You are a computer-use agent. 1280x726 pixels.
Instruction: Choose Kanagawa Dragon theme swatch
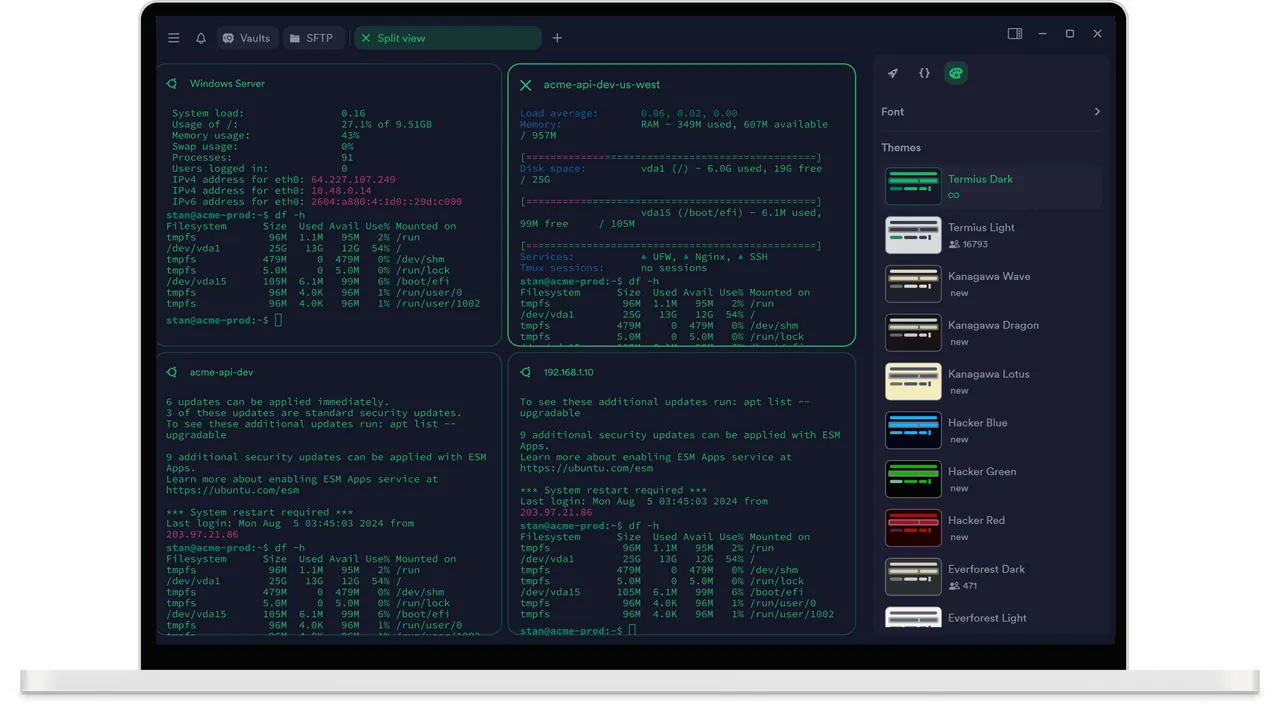[x=913, y=333]
